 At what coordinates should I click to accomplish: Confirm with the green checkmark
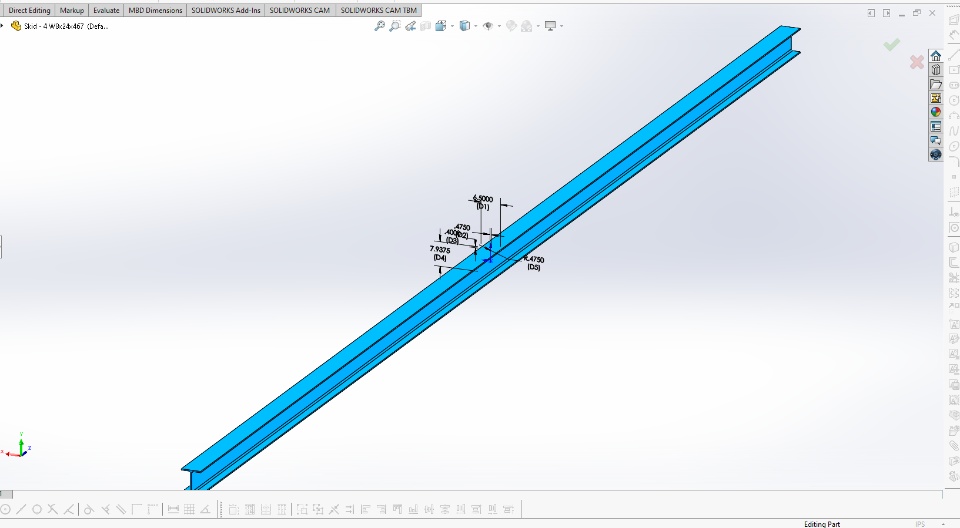coord(891,44)
